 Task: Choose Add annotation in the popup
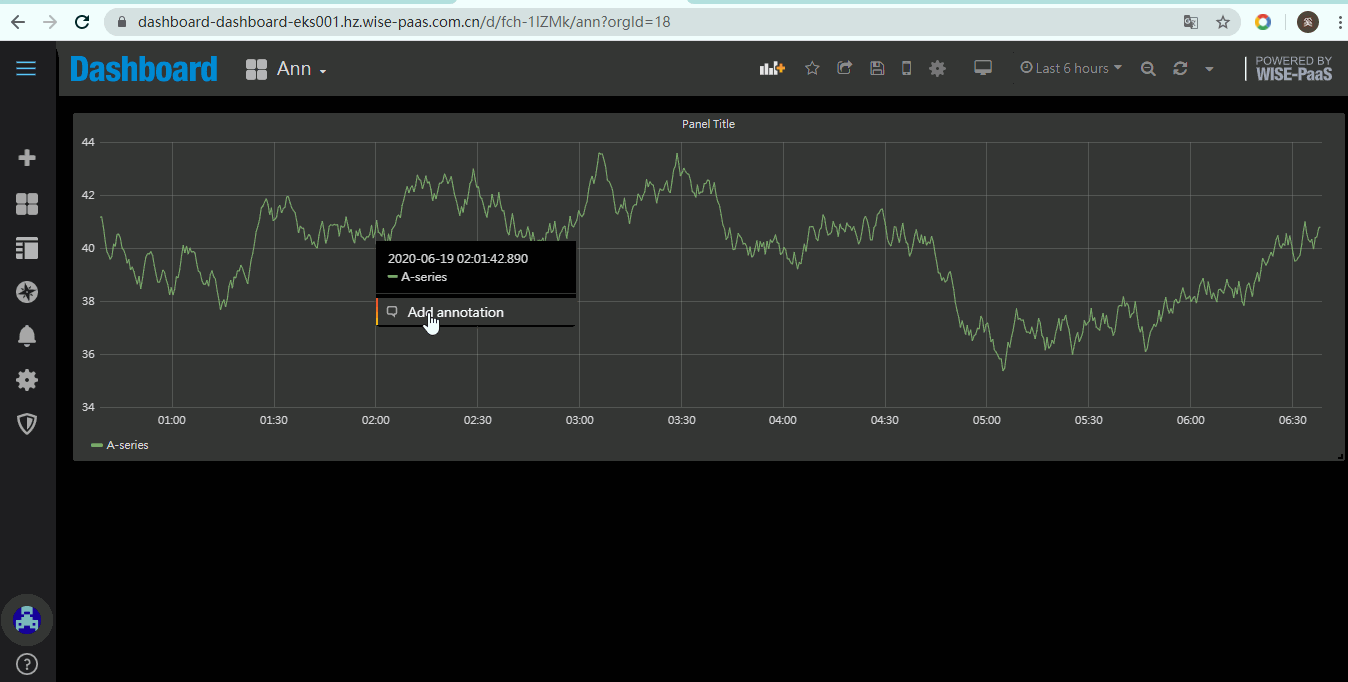click(x=475, y=312)
